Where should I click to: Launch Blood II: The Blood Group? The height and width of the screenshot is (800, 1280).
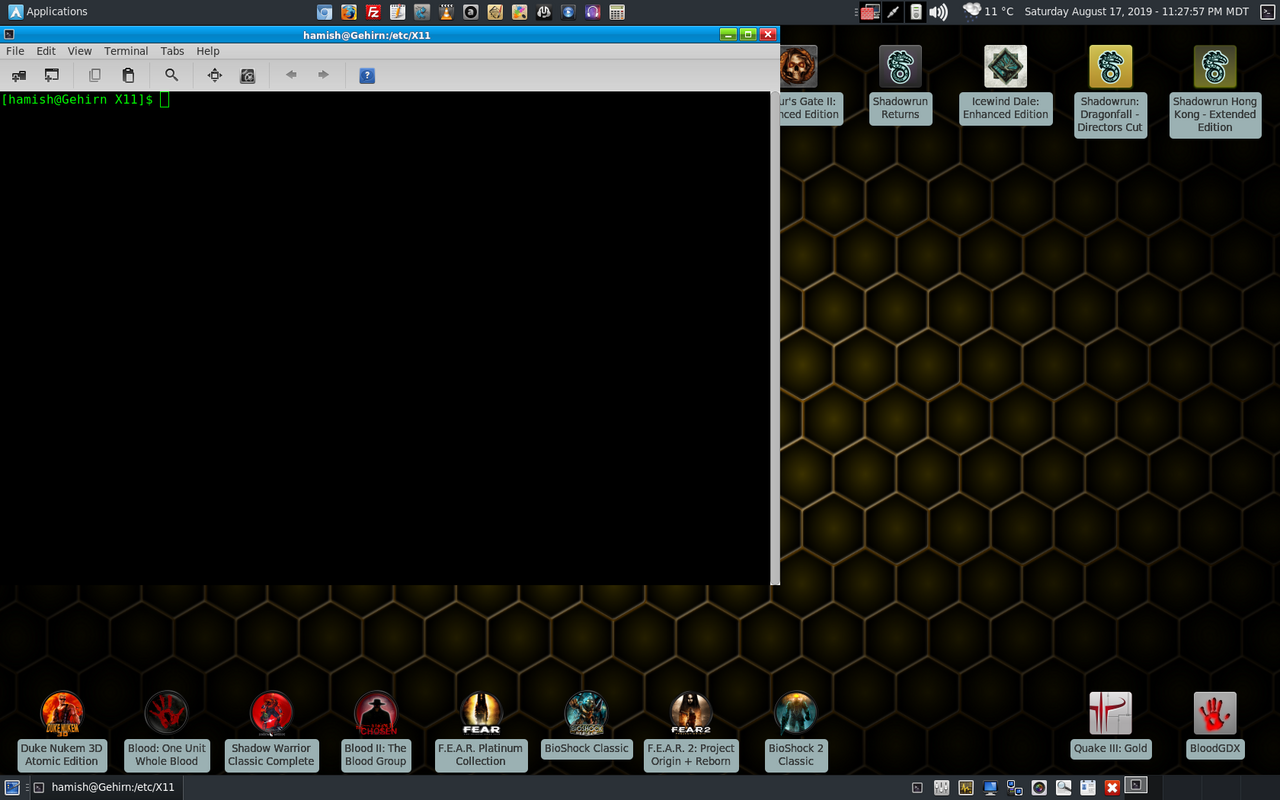[376, 731]
